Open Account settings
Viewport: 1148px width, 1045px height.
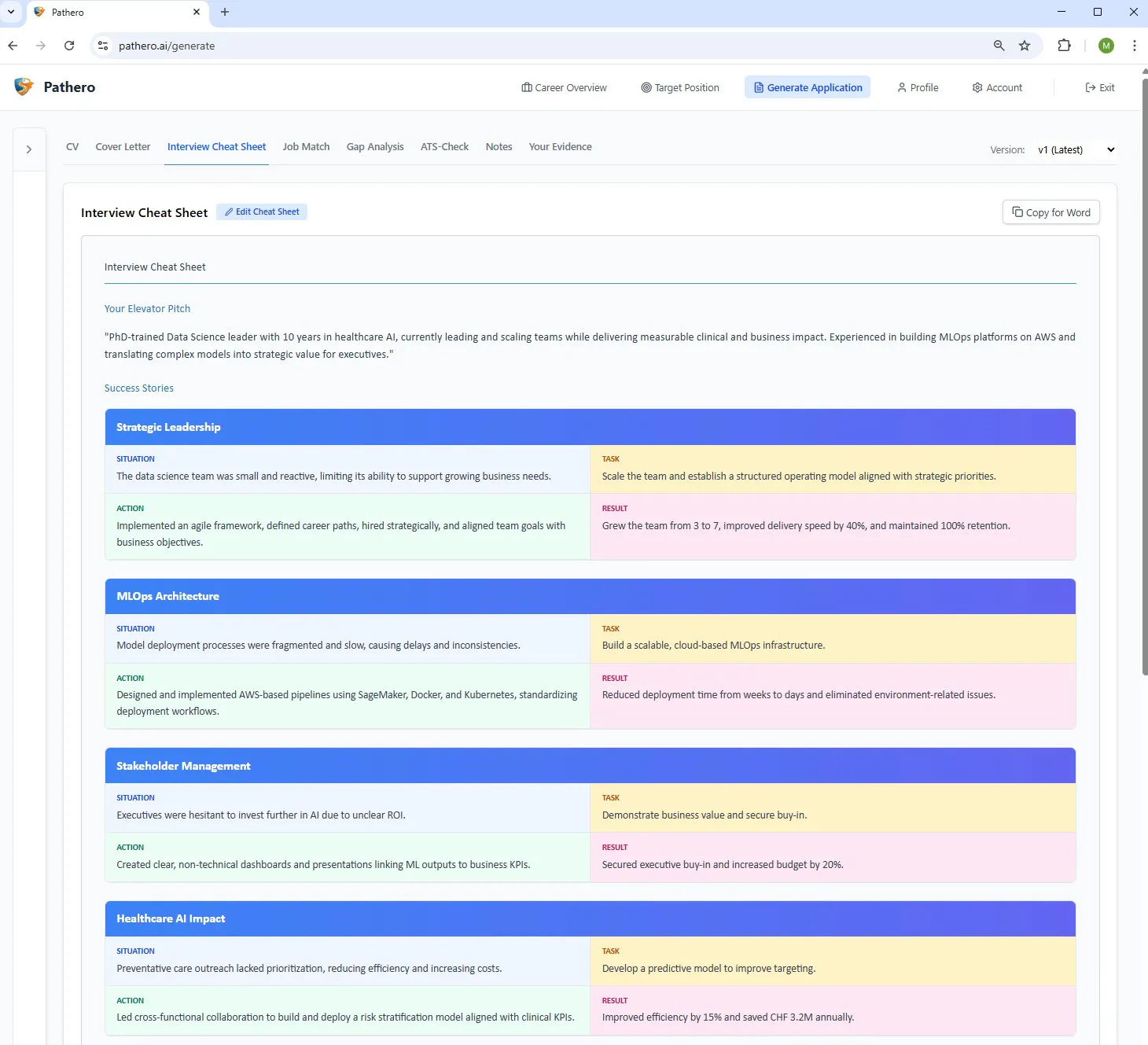click(x=997, y=87)
